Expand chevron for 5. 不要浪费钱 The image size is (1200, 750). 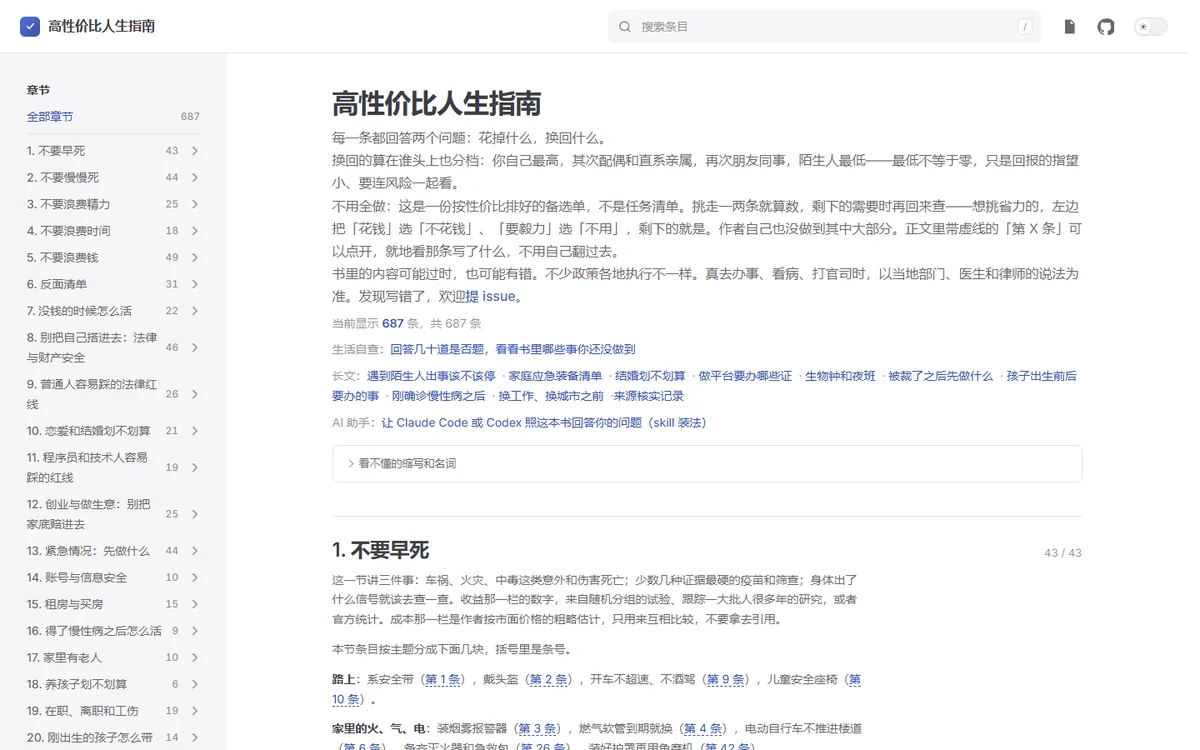coord(194,258)
